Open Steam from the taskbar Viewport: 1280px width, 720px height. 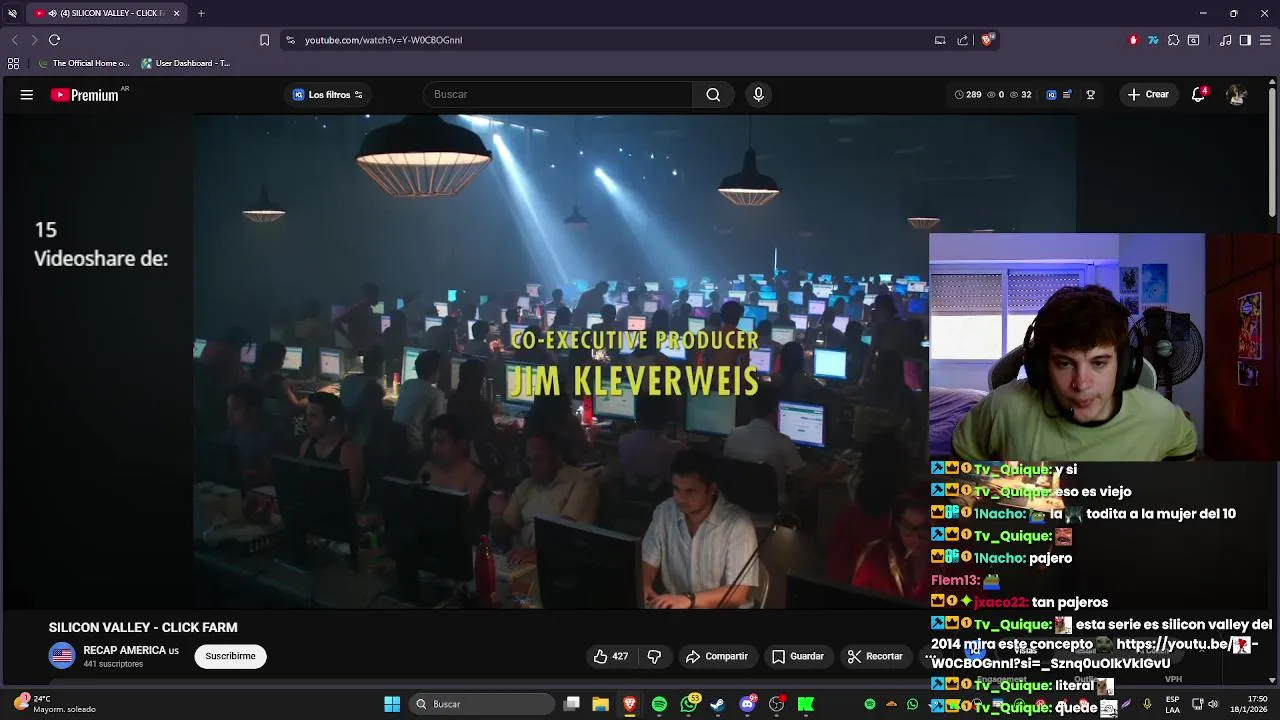click(x=717, y=704)
